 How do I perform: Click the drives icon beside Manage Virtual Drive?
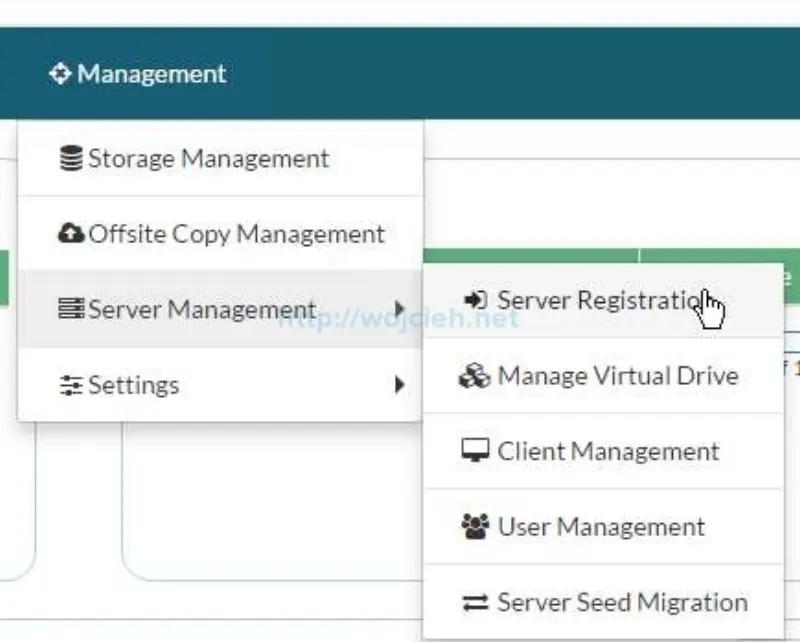coord(475,375)
